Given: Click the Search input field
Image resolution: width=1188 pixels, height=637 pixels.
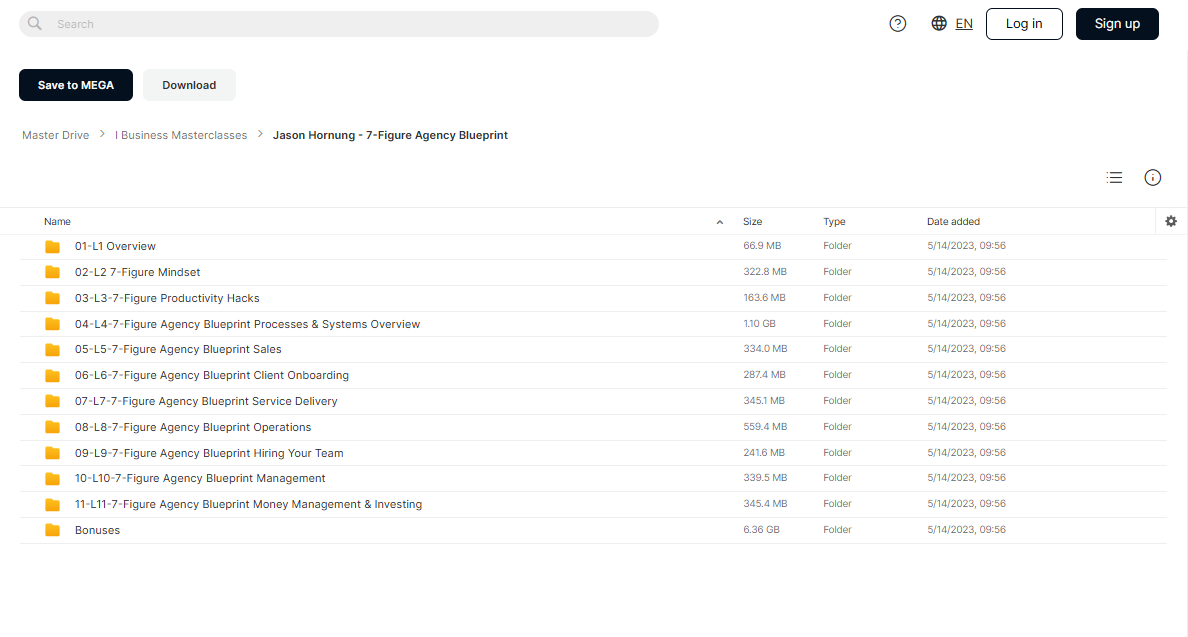Looking at the screenshot, I should tap(339, 23).
